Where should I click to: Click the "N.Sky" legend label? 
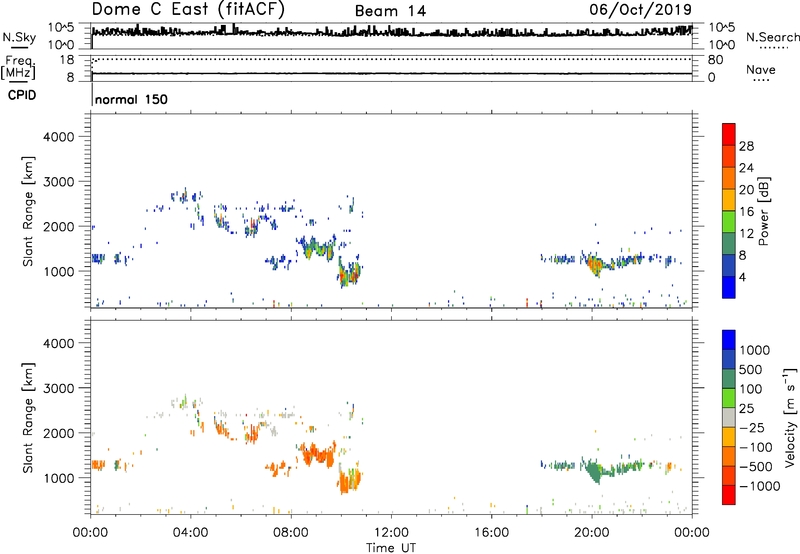(x=19, y=37)
